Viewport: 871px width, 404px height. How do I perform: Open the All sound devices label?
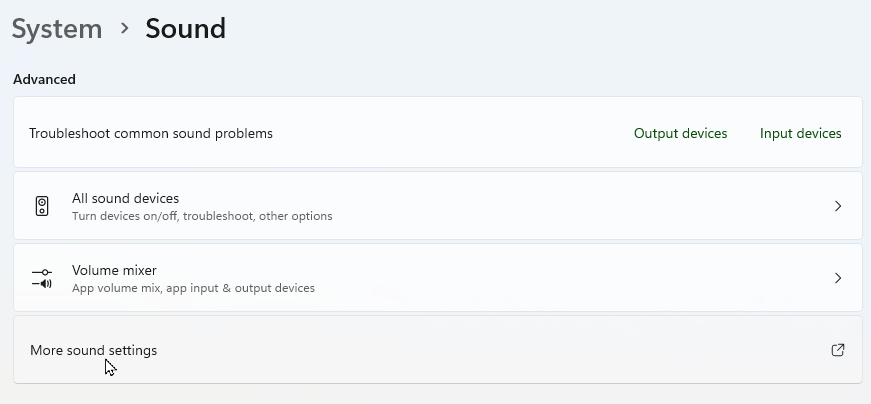(126, 198)
